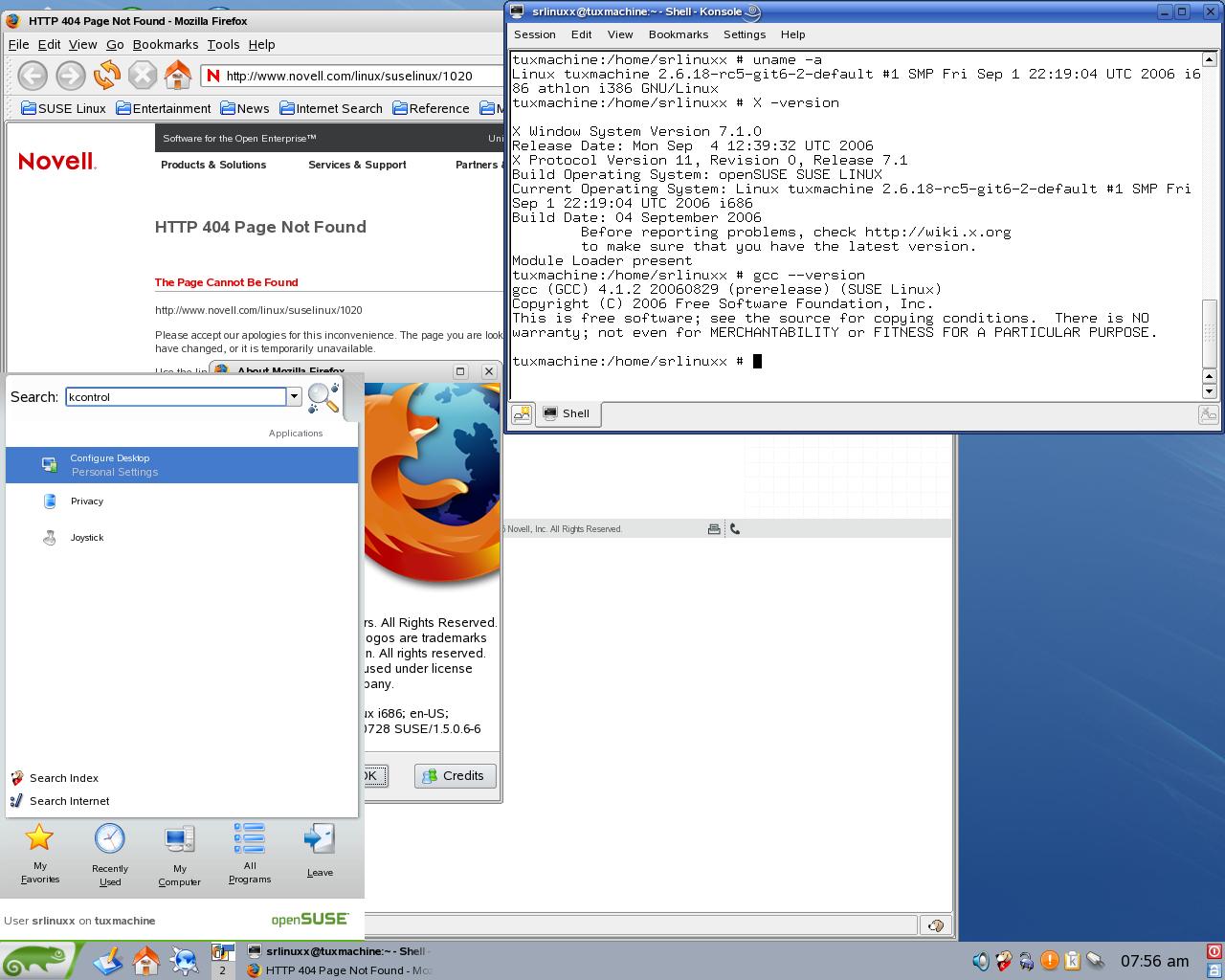Click the print icon in Novell footer

coord(714,528)
